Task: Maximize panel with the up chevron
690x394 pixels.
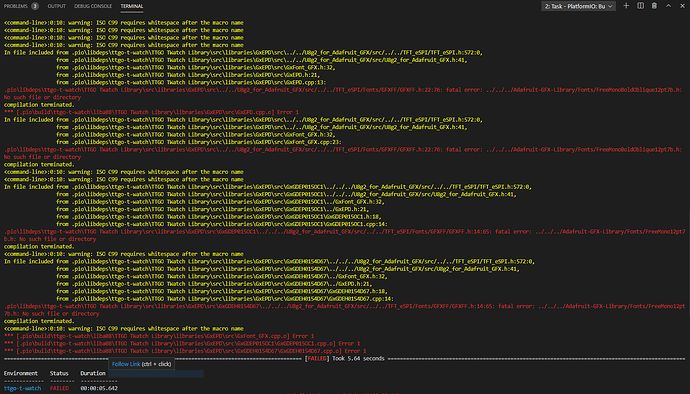Action: tap(668, 6)
